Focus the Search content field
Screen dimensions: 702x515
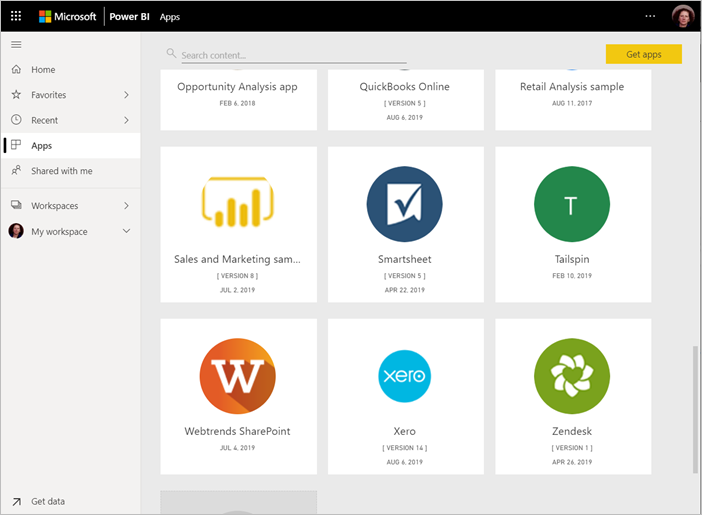[294, 55]
